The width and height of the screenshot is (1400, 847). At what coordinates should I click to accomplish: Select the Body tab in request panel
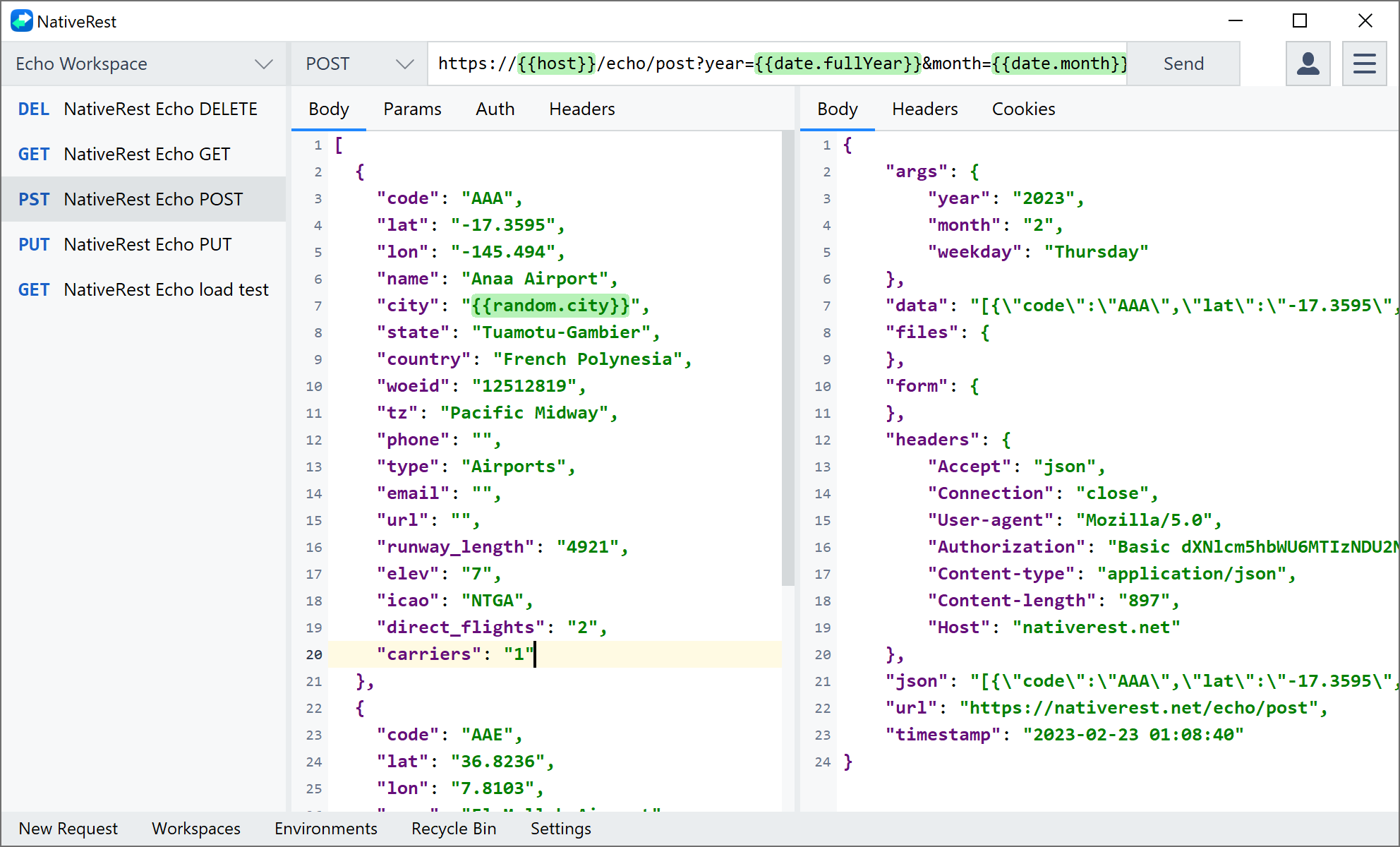(328, 109)
